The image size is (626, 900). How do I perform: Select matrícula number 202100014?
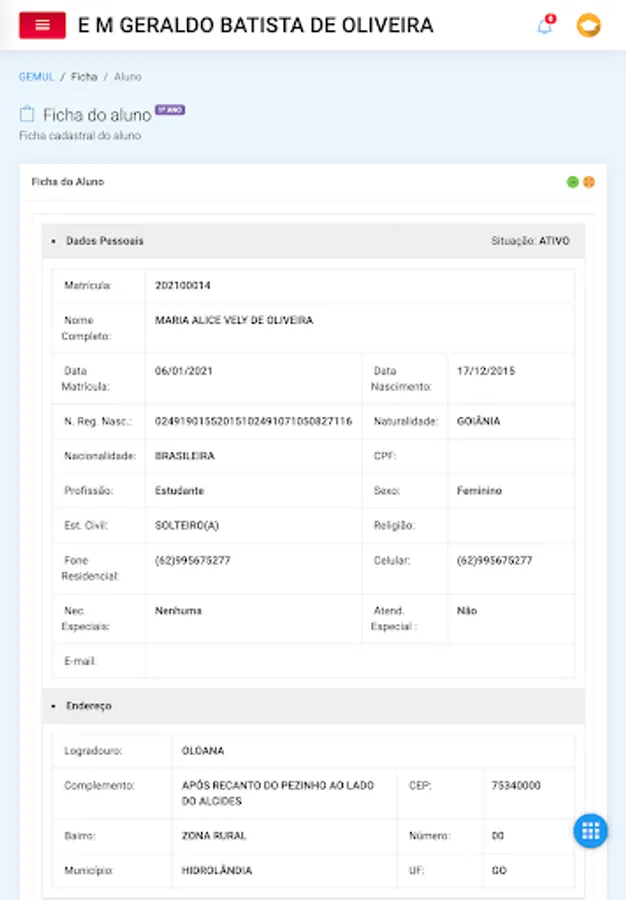coord(182,285)
